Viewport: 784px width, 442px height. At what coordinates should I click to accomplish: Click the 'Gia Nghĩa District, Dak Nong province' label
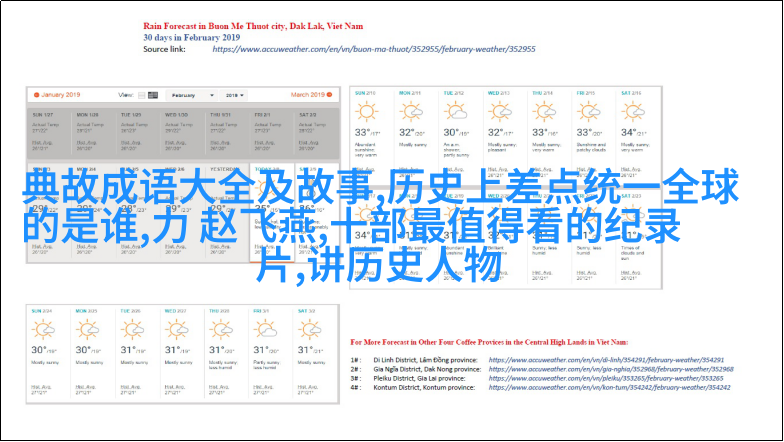click(427, 369)
